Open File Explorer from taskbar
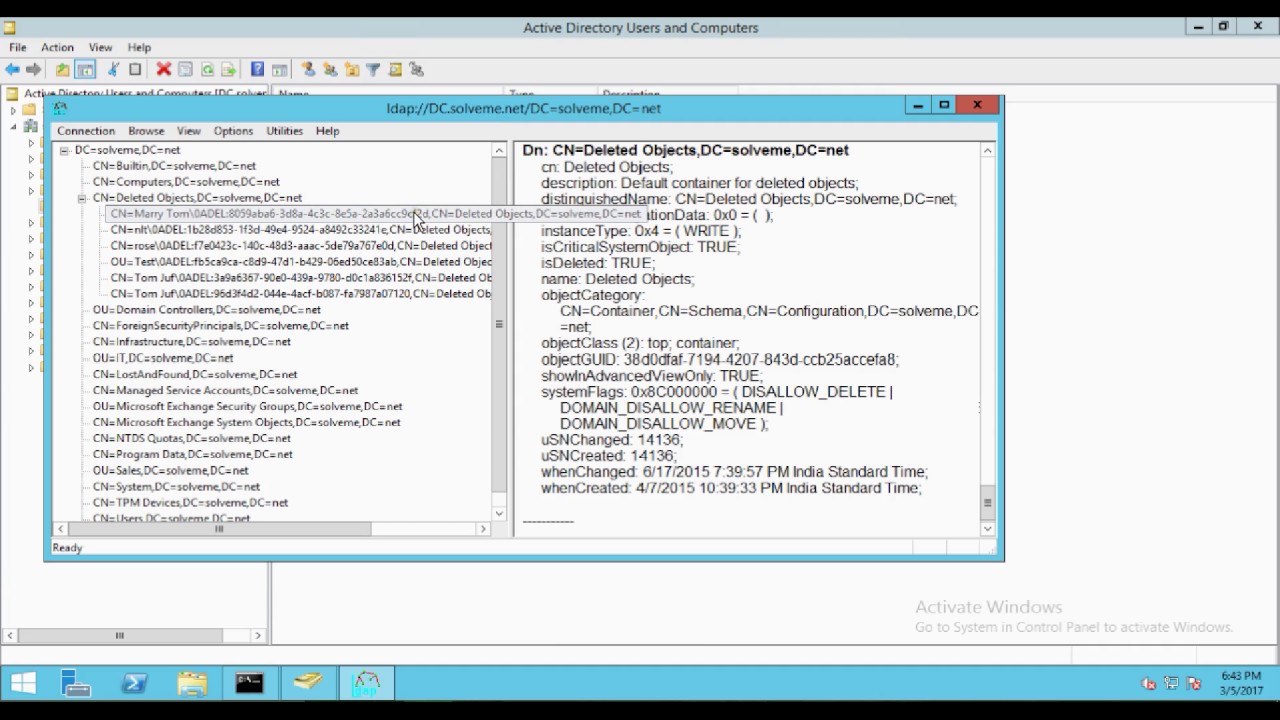Screen dimensions: 1280x720 pos(192,684)
